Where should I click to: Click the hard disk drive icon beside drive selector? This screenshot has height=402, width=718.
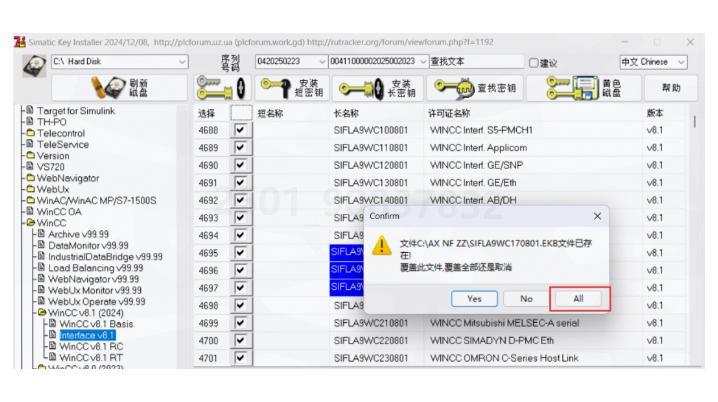tap(34, 65)
